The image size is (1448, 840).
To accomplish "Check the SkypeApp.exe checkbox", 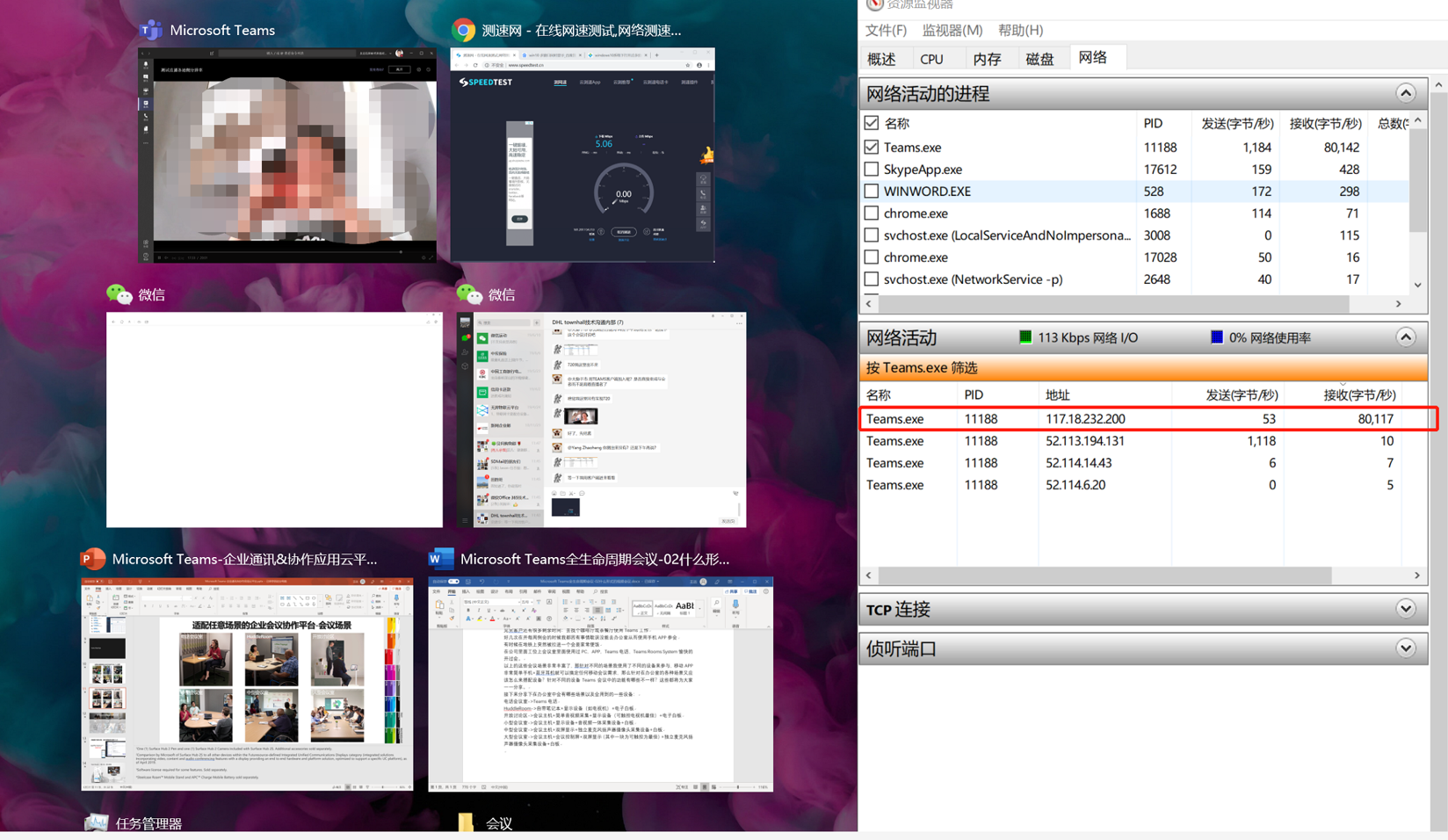I will click(871, 169).
